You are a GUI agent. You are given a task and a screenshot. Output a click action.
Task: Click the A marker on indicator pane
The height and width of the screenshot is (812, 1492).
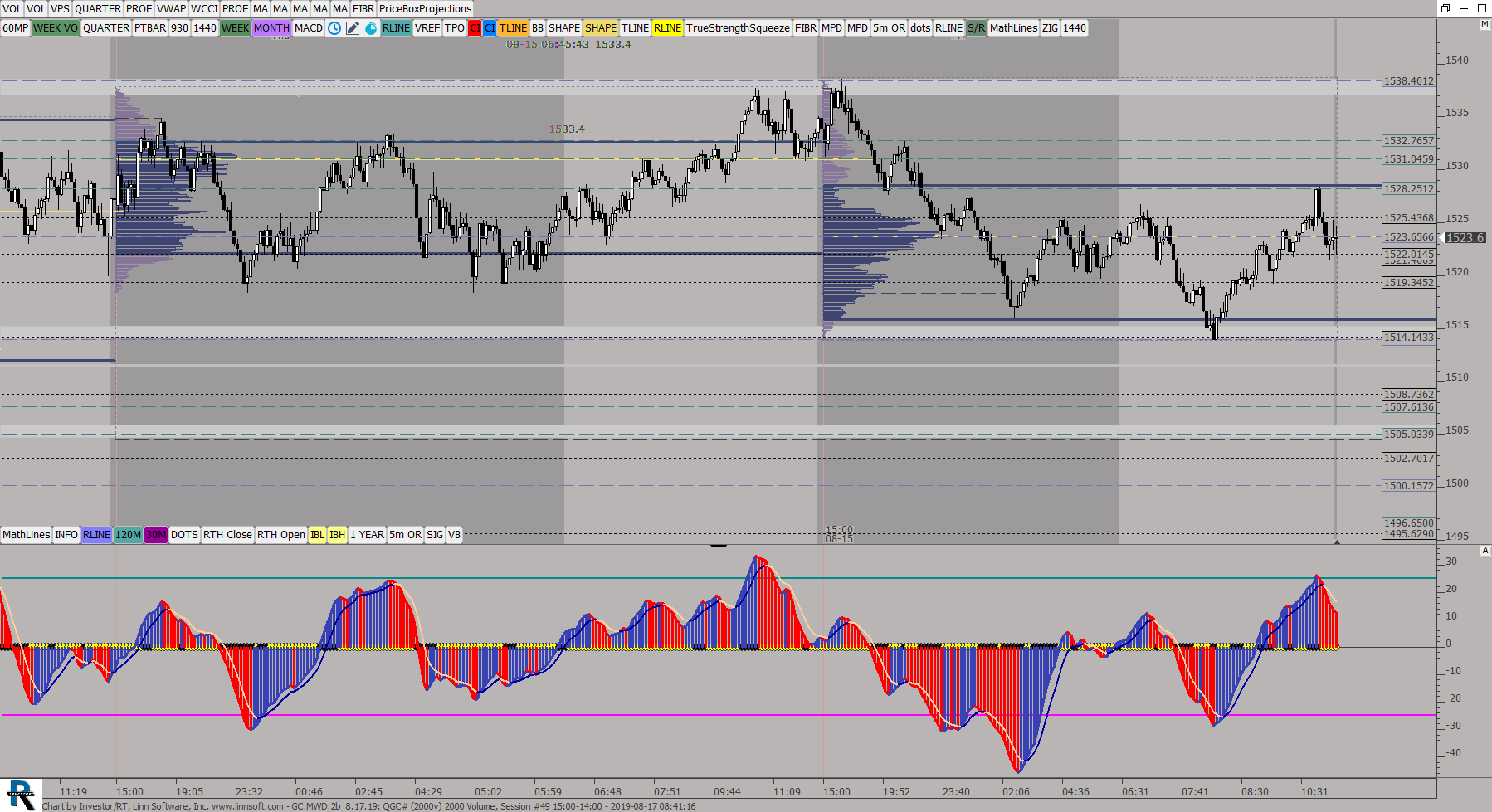(x=1485, y=551)
